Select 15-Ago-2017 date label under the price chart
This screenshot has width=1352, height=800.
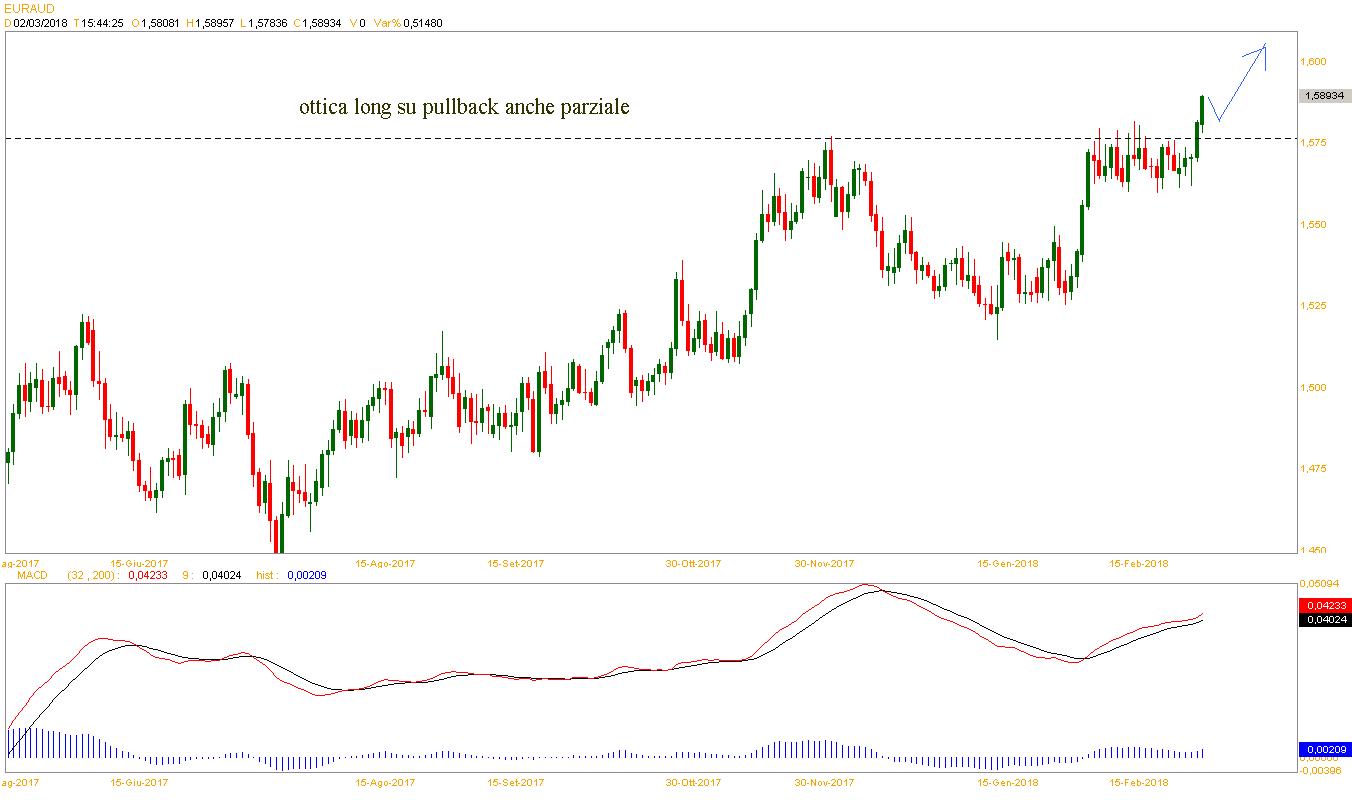[385, 563]
